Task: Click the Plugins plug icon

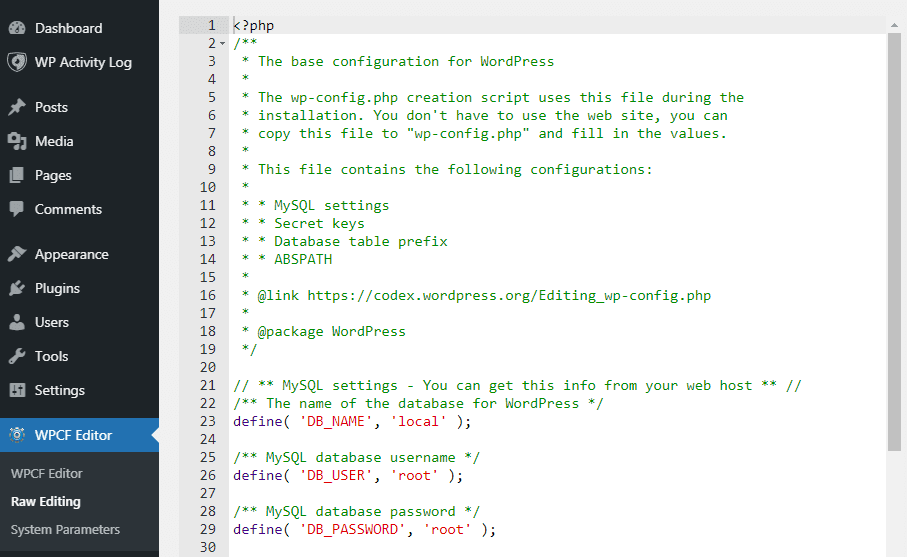Action: (x=17, y=288)
